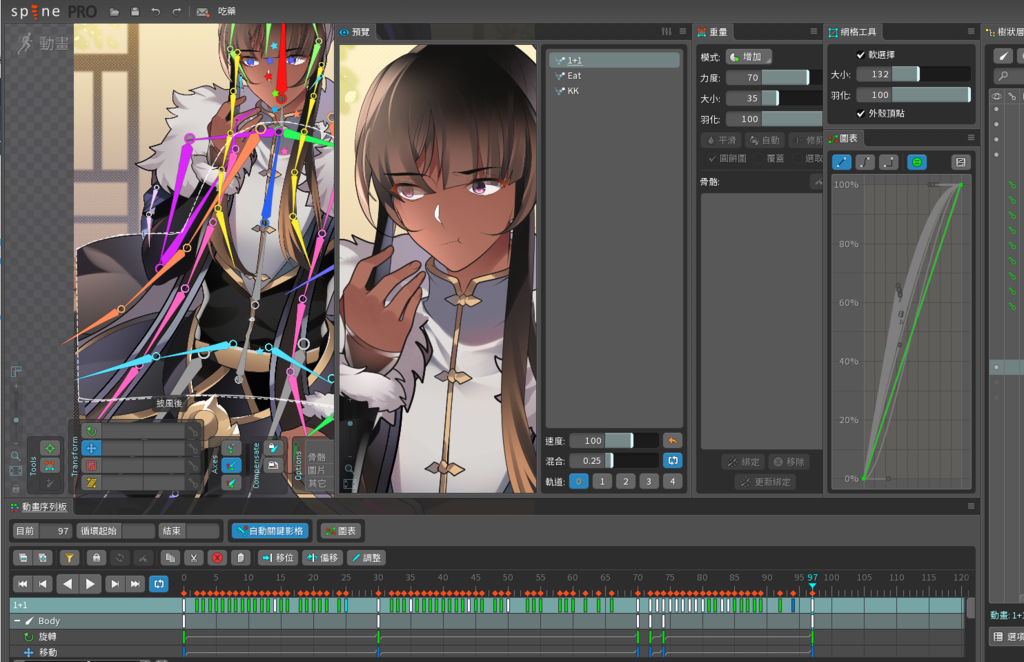Select the Eat animation in preview list

coord(574,76)
